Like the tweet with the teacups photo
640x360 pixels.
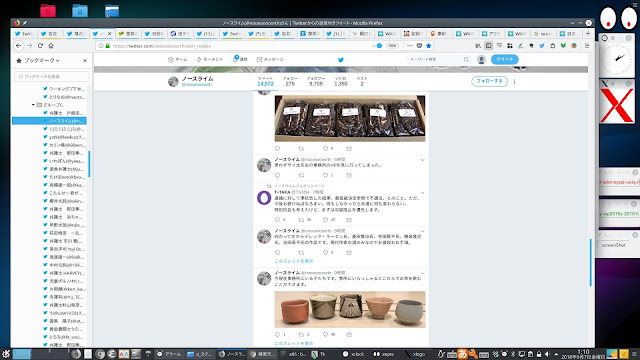pos(325,334)
